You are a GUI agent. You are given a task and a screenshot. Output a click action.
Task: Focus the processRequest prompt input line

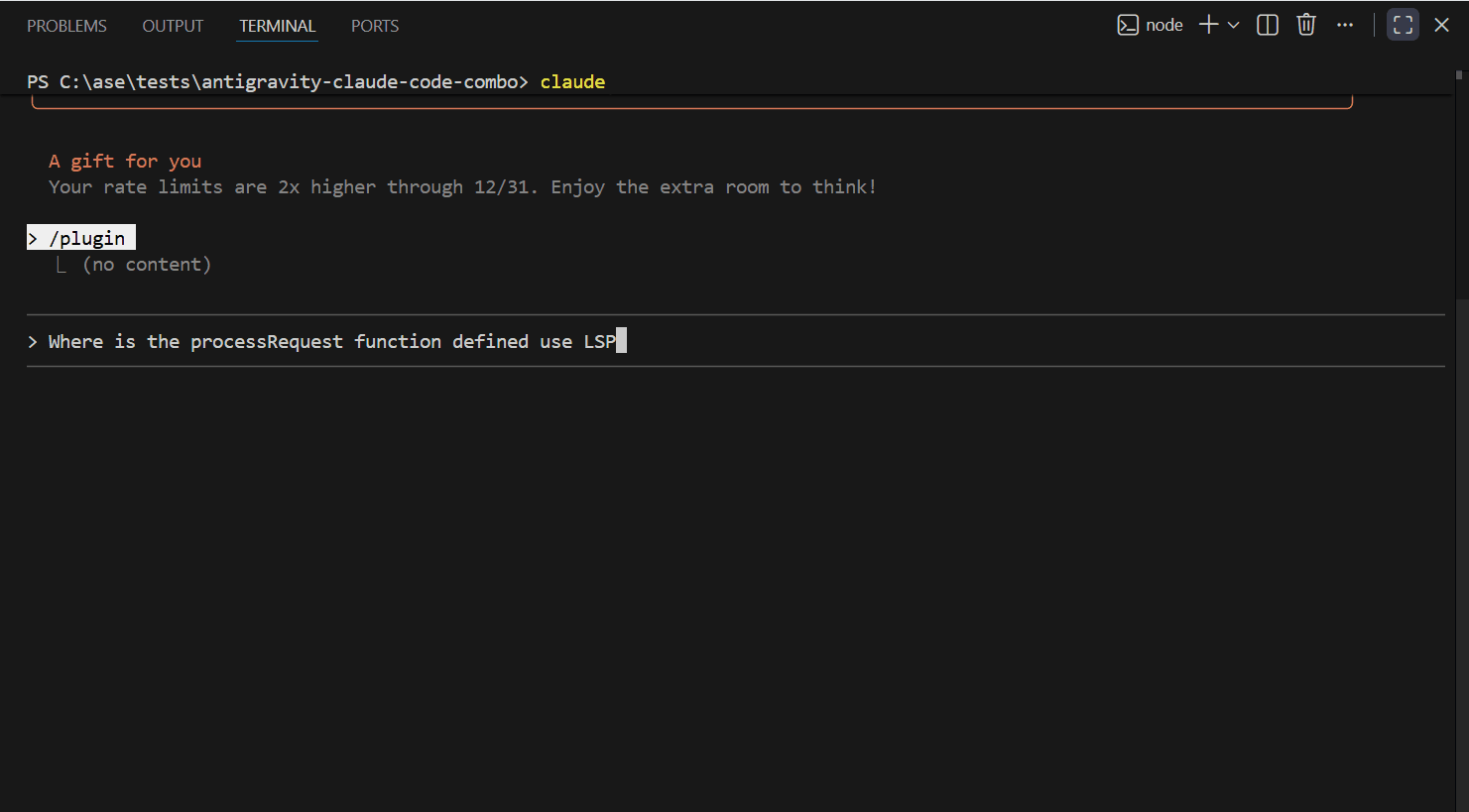click(x=332, y=341)
